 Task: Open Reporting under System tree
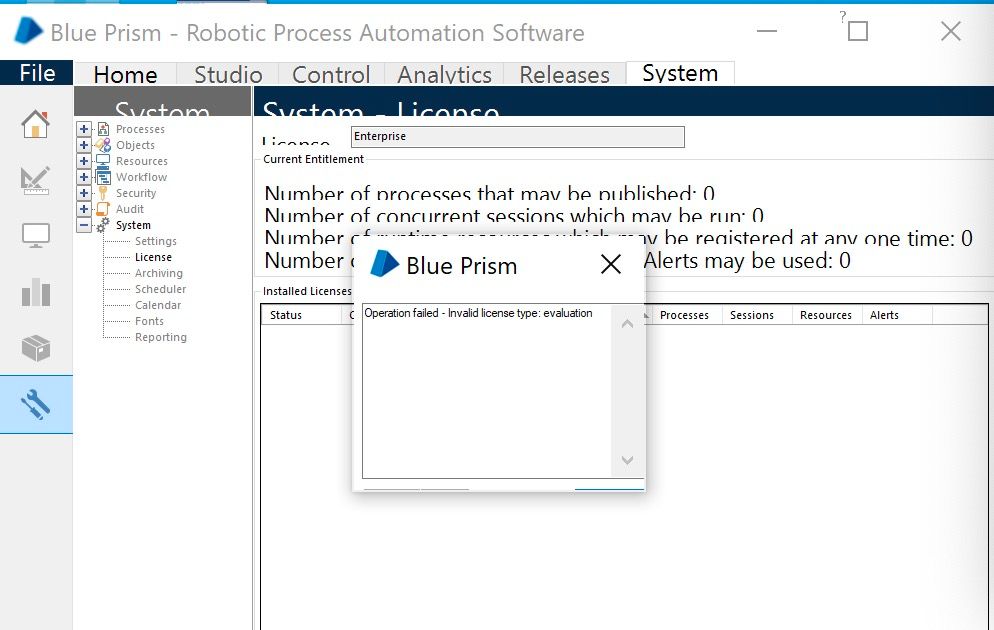pyautogui.click(x=160, y=337)
